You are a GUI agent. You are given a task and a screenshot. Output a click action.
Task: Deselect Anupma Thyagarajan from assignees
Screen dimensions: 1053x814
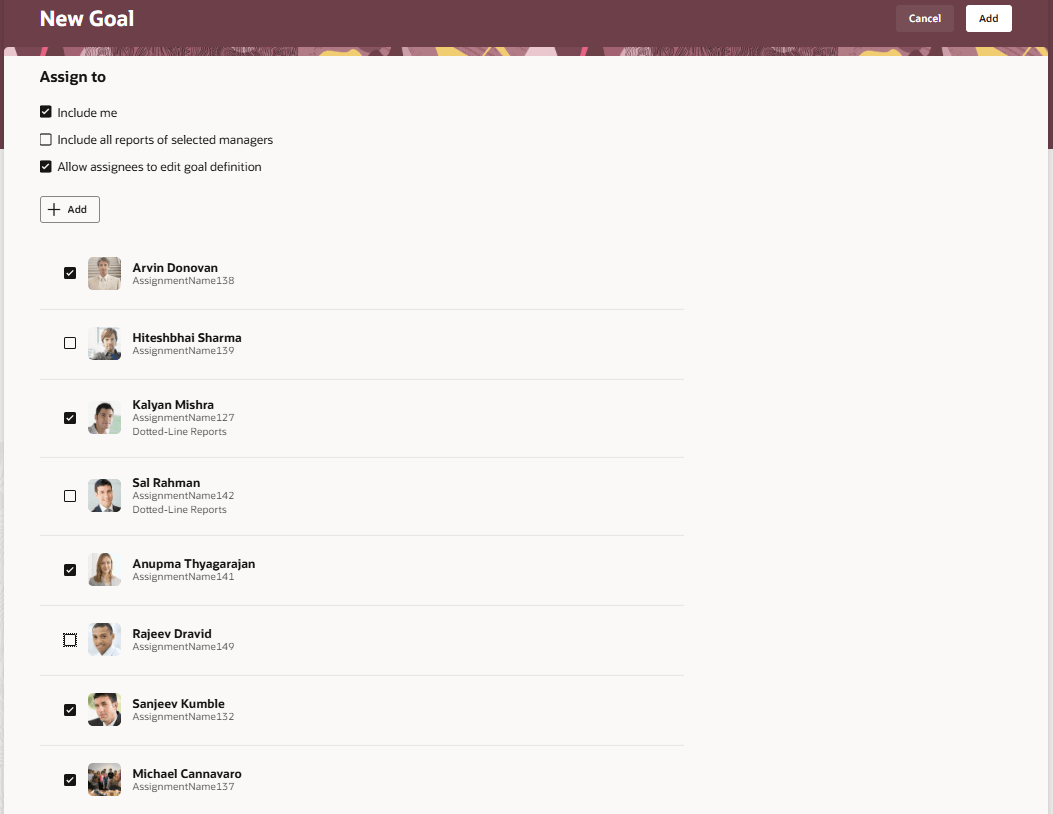[69, 569]
